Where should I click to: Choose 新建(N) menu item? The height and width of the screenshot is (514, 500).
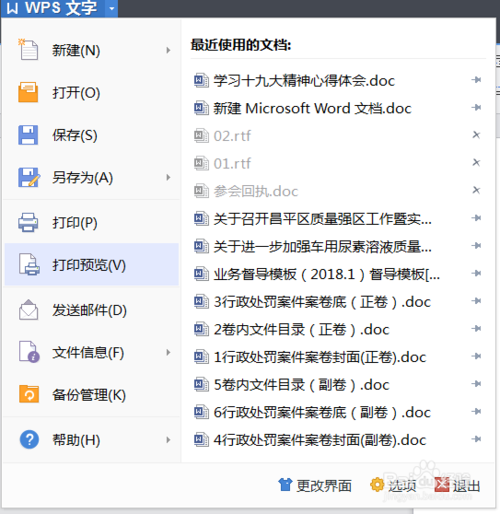pos(92,50)
